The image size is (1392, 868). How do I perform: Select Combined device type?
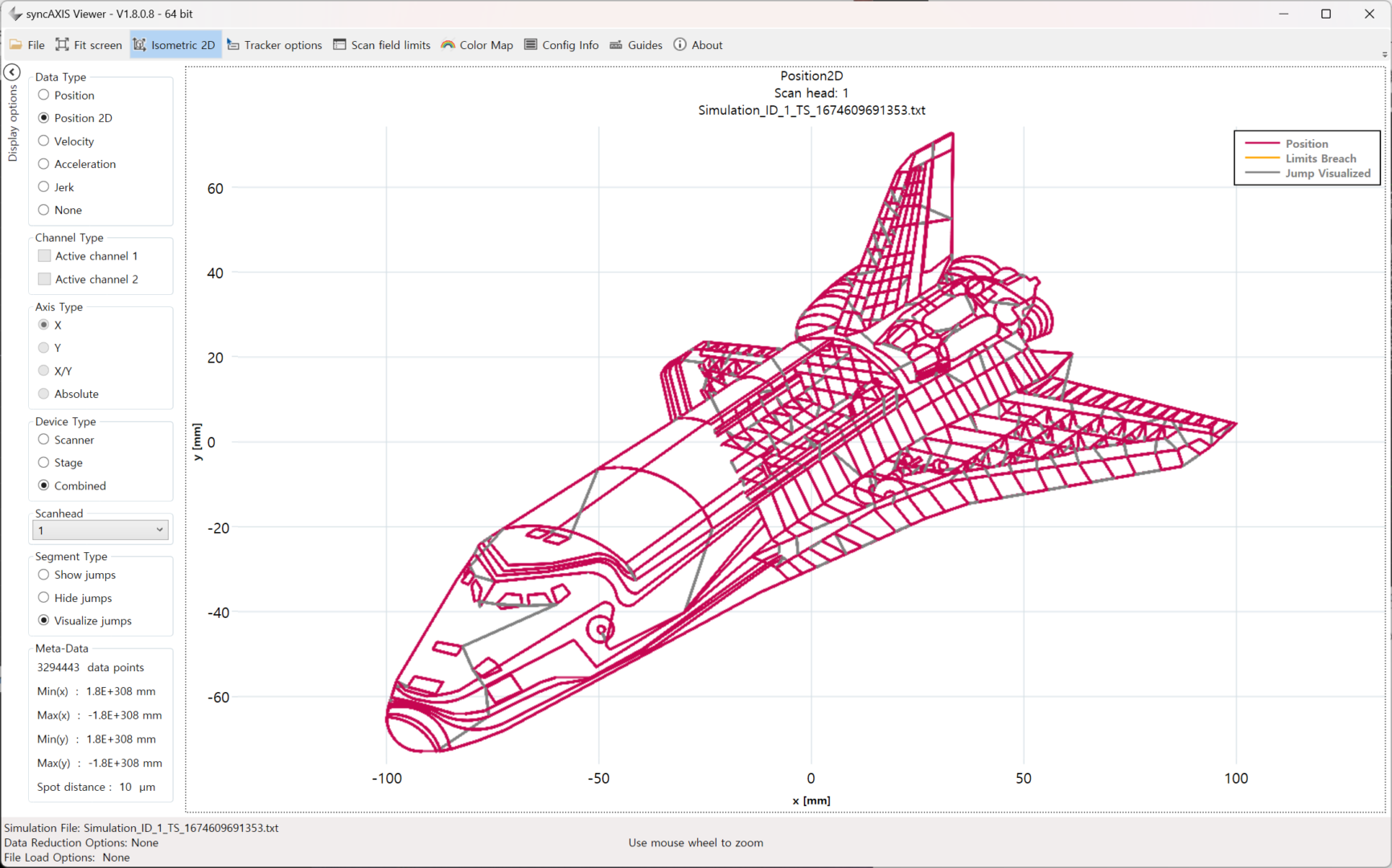43,485
